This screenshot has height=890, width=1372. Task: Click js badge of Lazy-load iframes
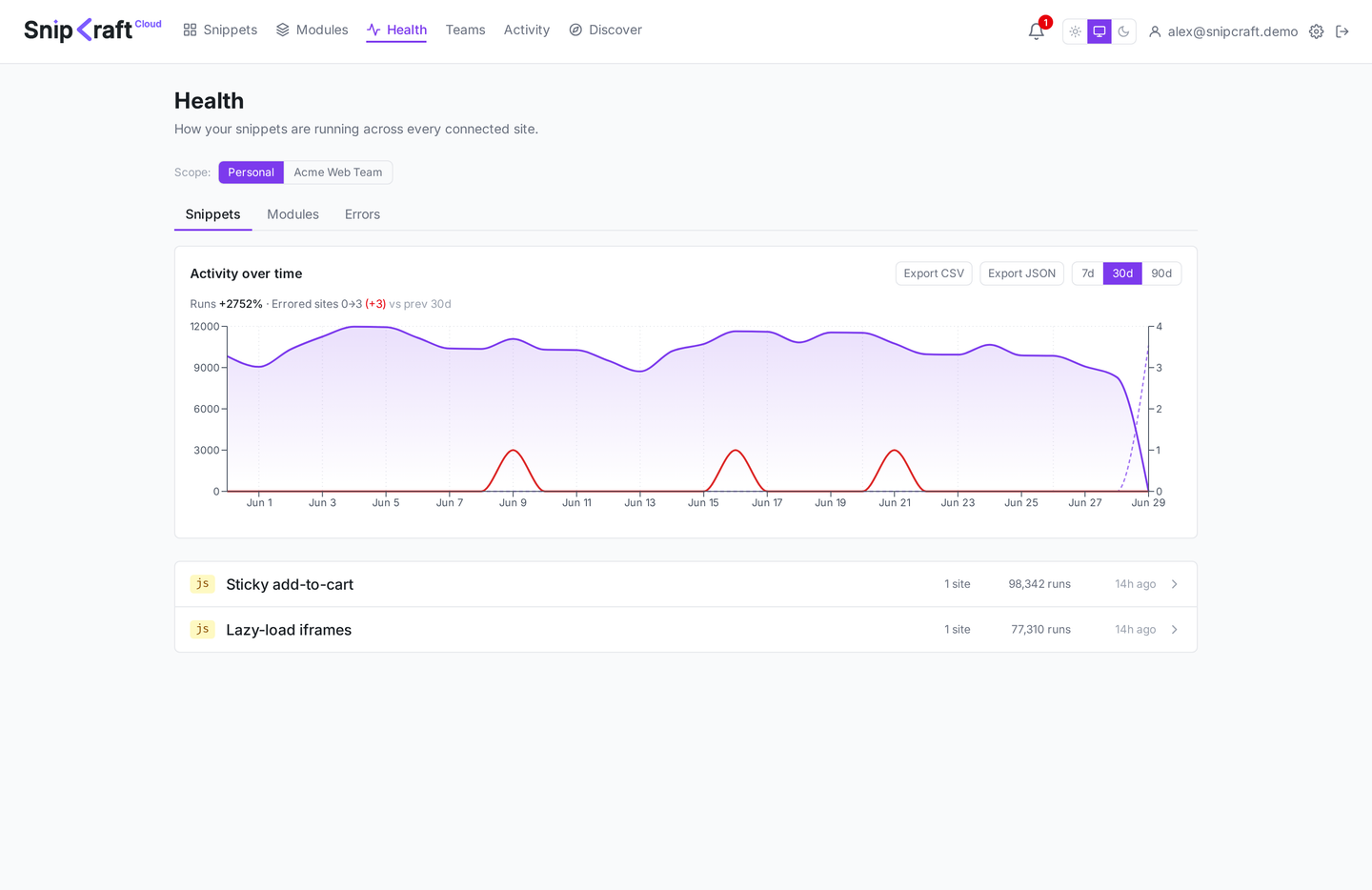coord(202,630)
